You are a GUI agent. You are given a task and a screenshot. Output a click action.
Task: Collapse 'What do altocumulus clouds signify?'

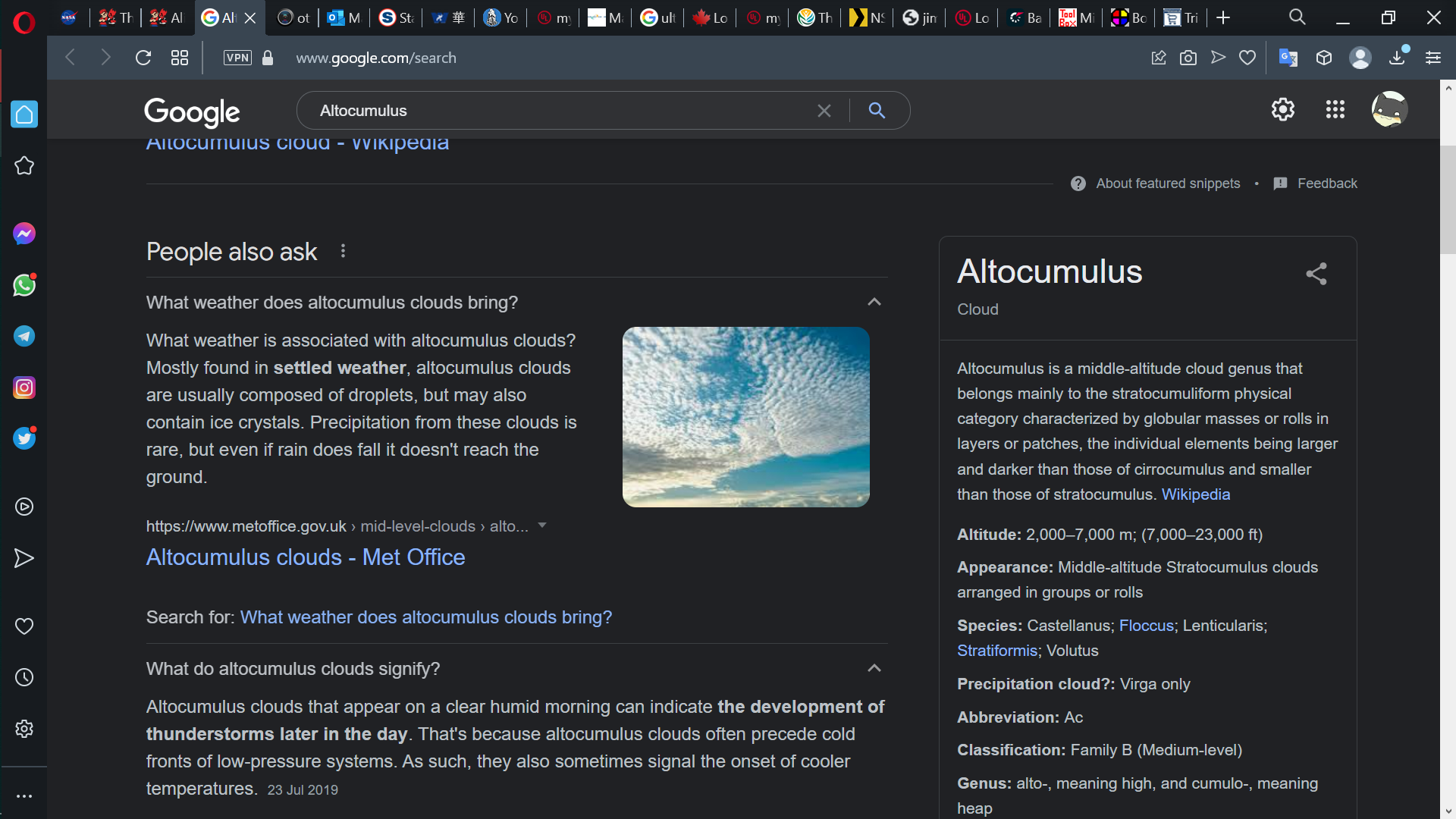(x=874, y=668)
